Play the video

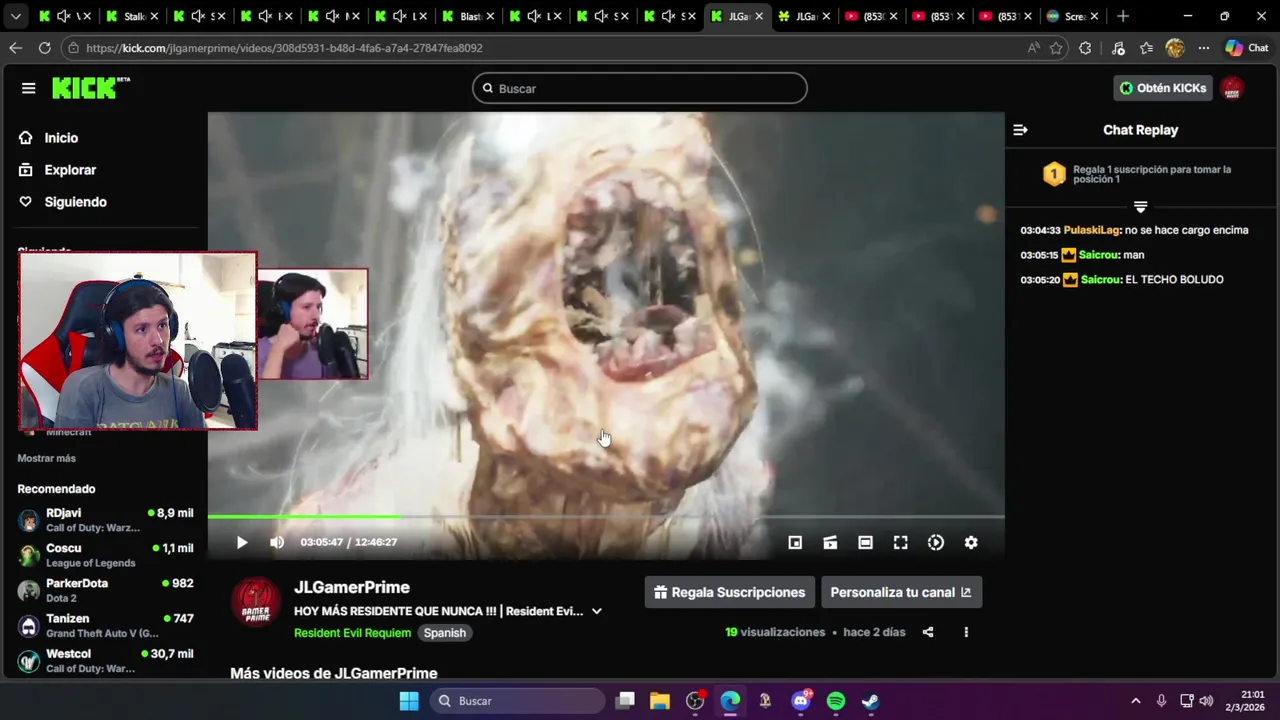coord(241,542)
